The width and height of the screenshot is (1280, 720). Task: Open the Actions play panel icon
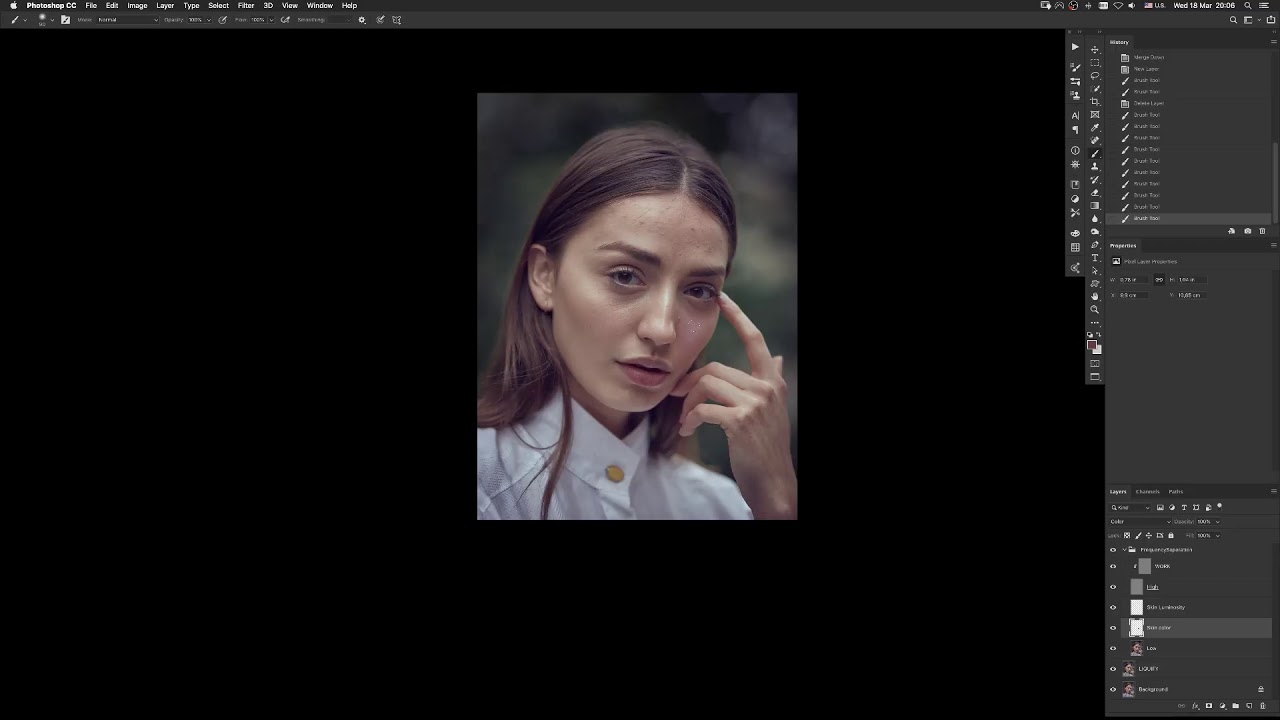pos(1075,47)
